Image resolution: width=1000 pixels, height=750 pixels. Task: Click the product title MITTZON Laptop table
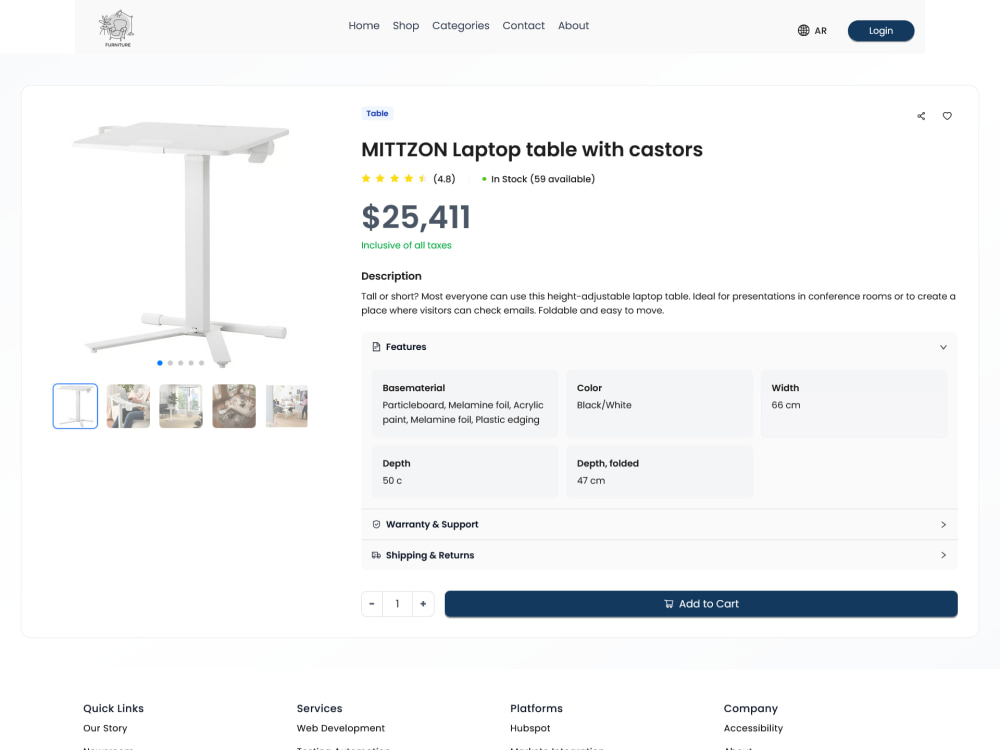point(532,149)
